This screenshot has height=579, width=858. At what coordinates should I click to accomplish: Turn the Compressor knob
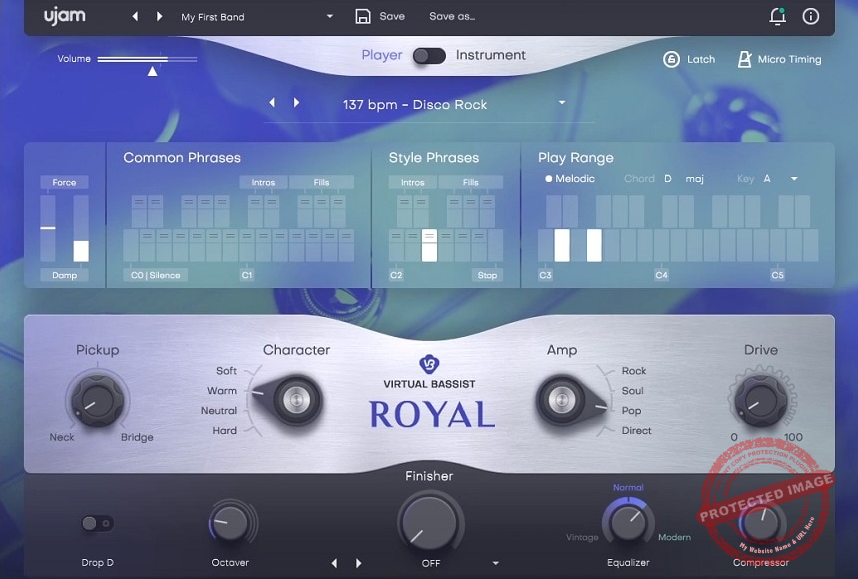[761, 523]
